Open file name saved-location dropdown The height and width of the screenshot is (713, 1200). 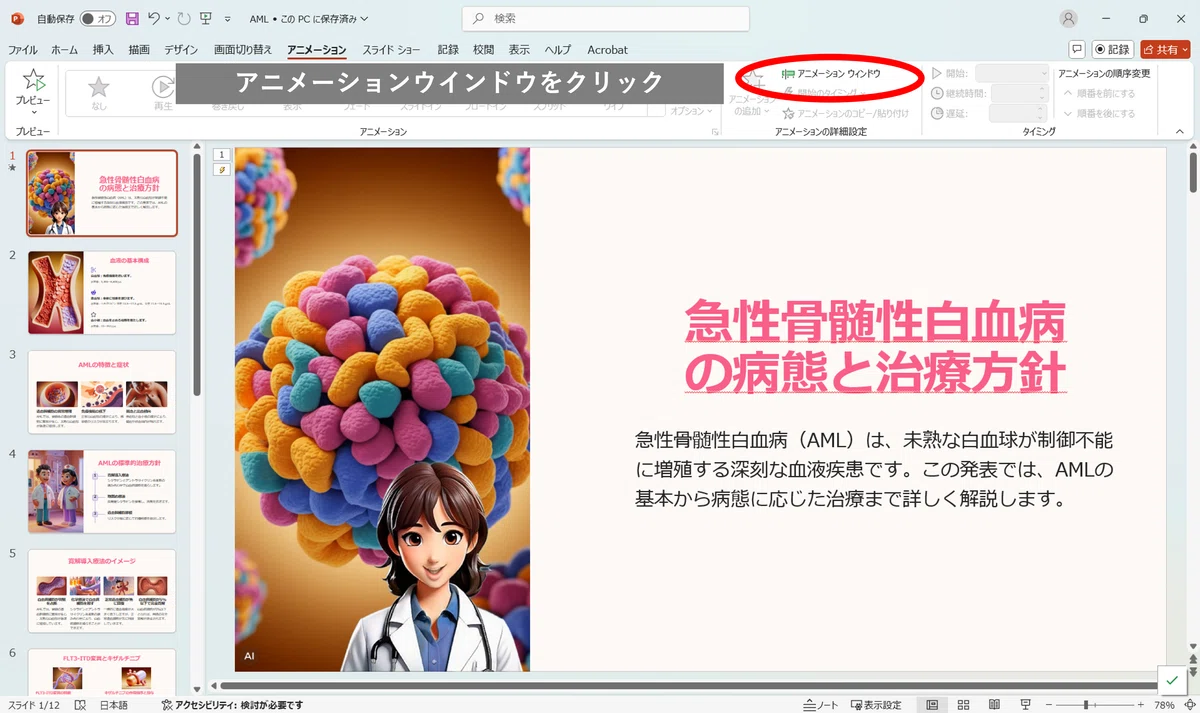pyautogui.click(x=363, y=19)
